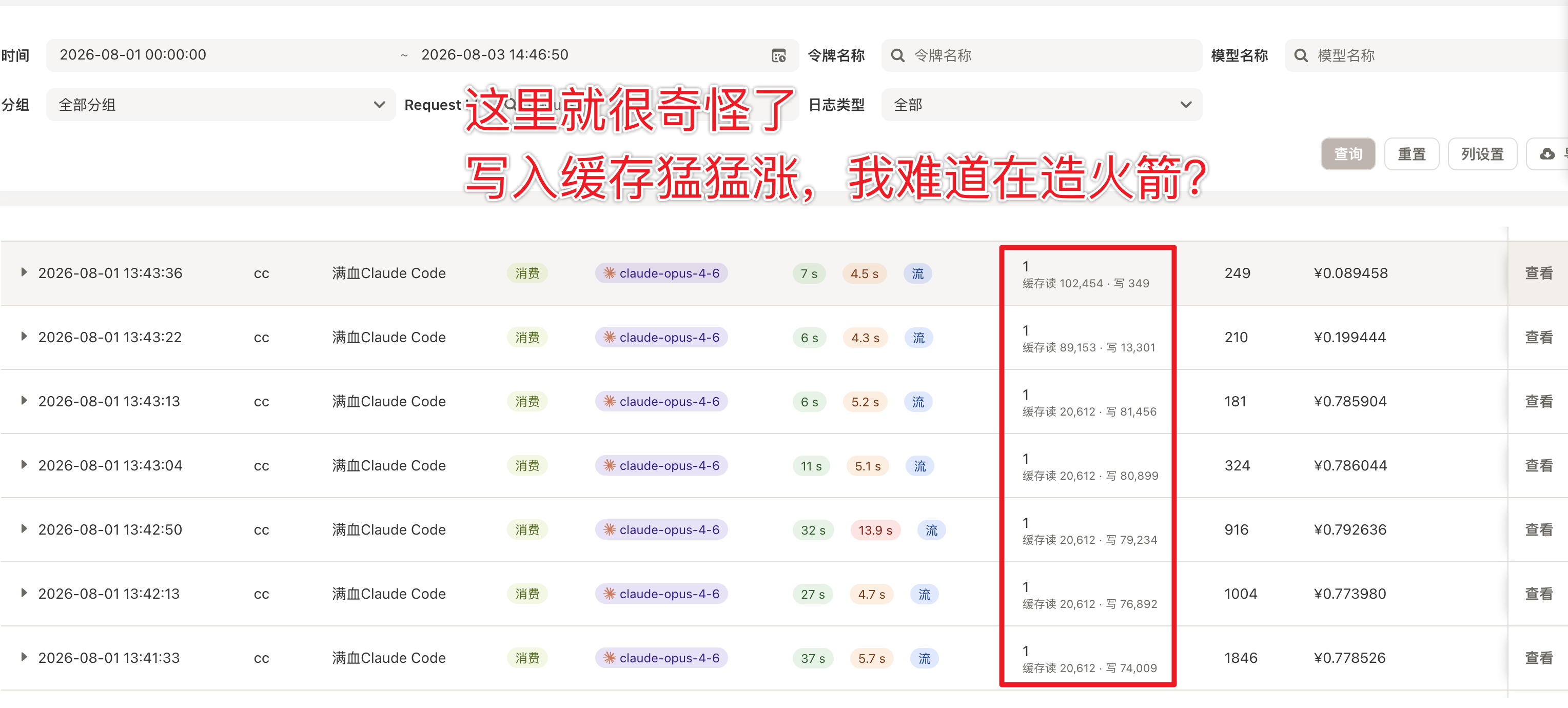The image size is (1568, 708).
Task: Click the cost ¥0.773980 cell
Action: click(x=1349, y=594)
